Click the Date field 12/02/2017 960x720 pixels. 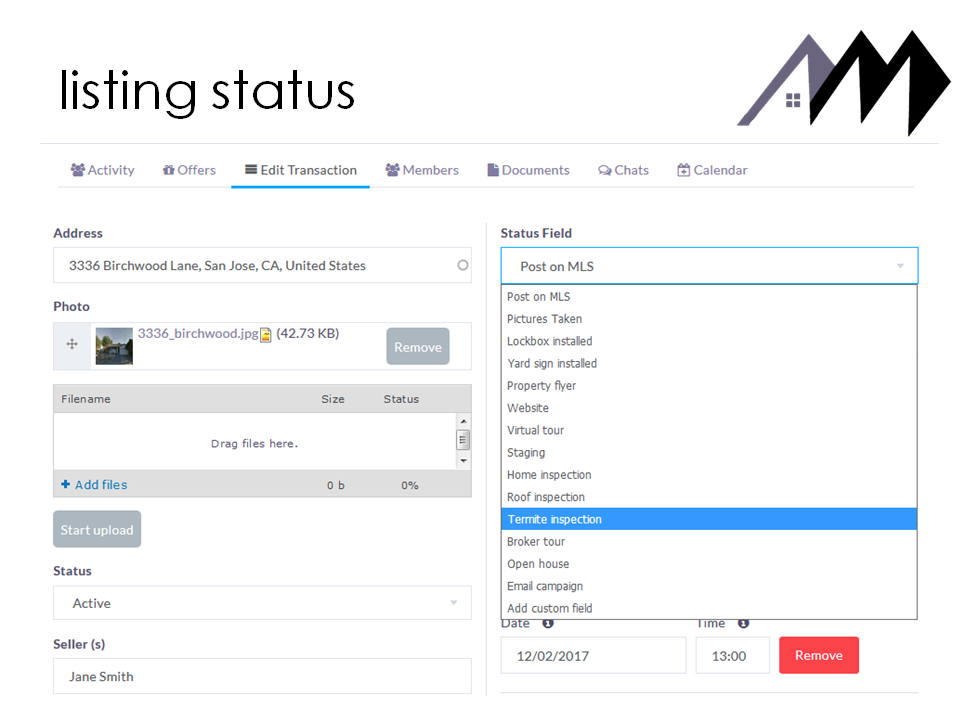pyautogui.click(x=593, y=656)
